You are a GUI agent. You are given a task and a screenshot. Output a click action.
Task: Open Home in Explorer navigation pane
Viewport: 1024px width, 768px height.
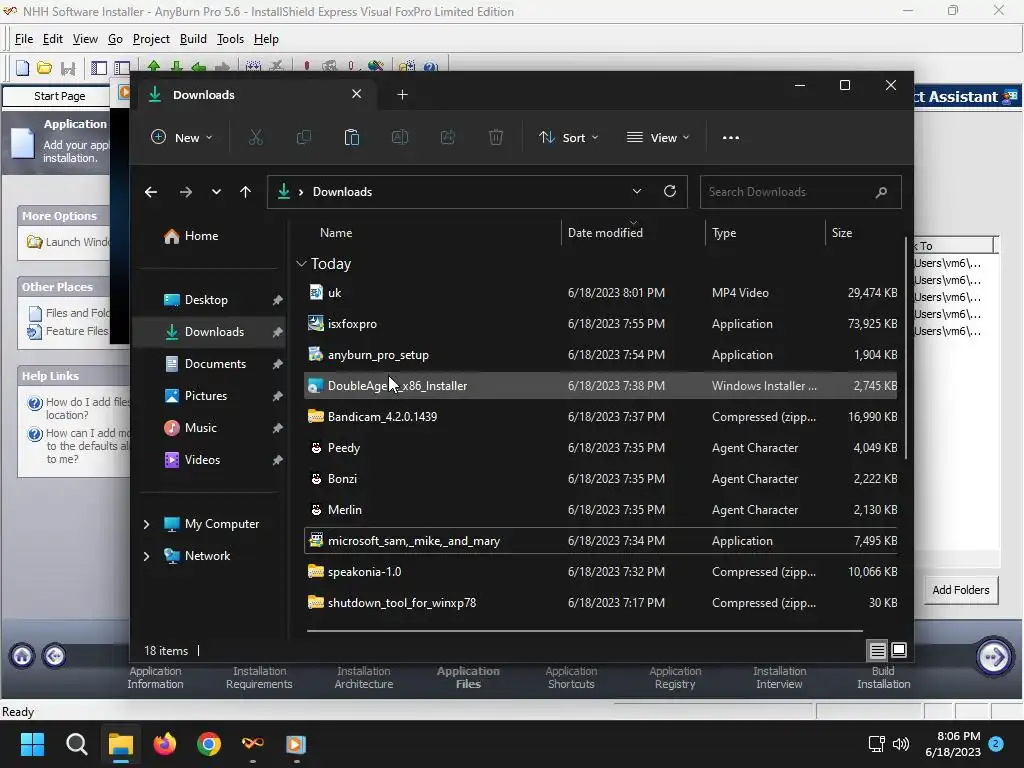coord(201,236)
